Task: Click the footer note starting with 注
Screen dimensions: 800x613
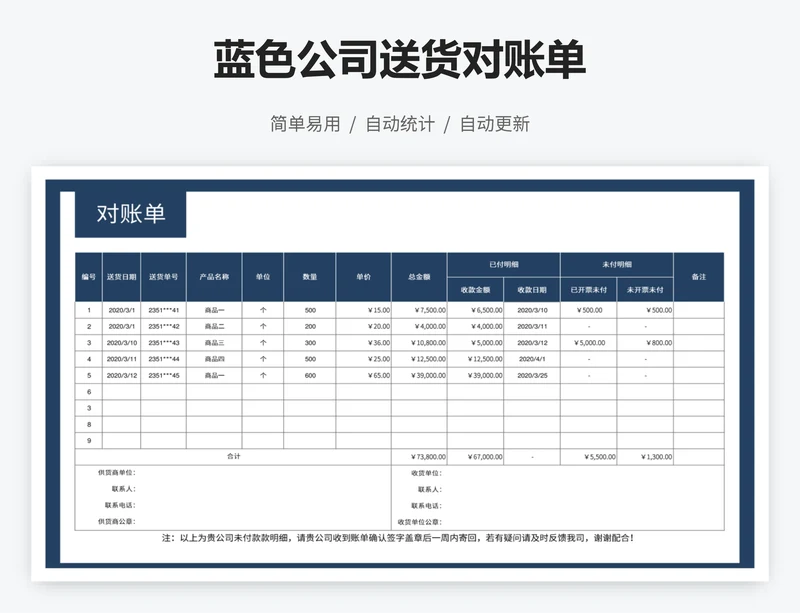Action: coord(398,538)
